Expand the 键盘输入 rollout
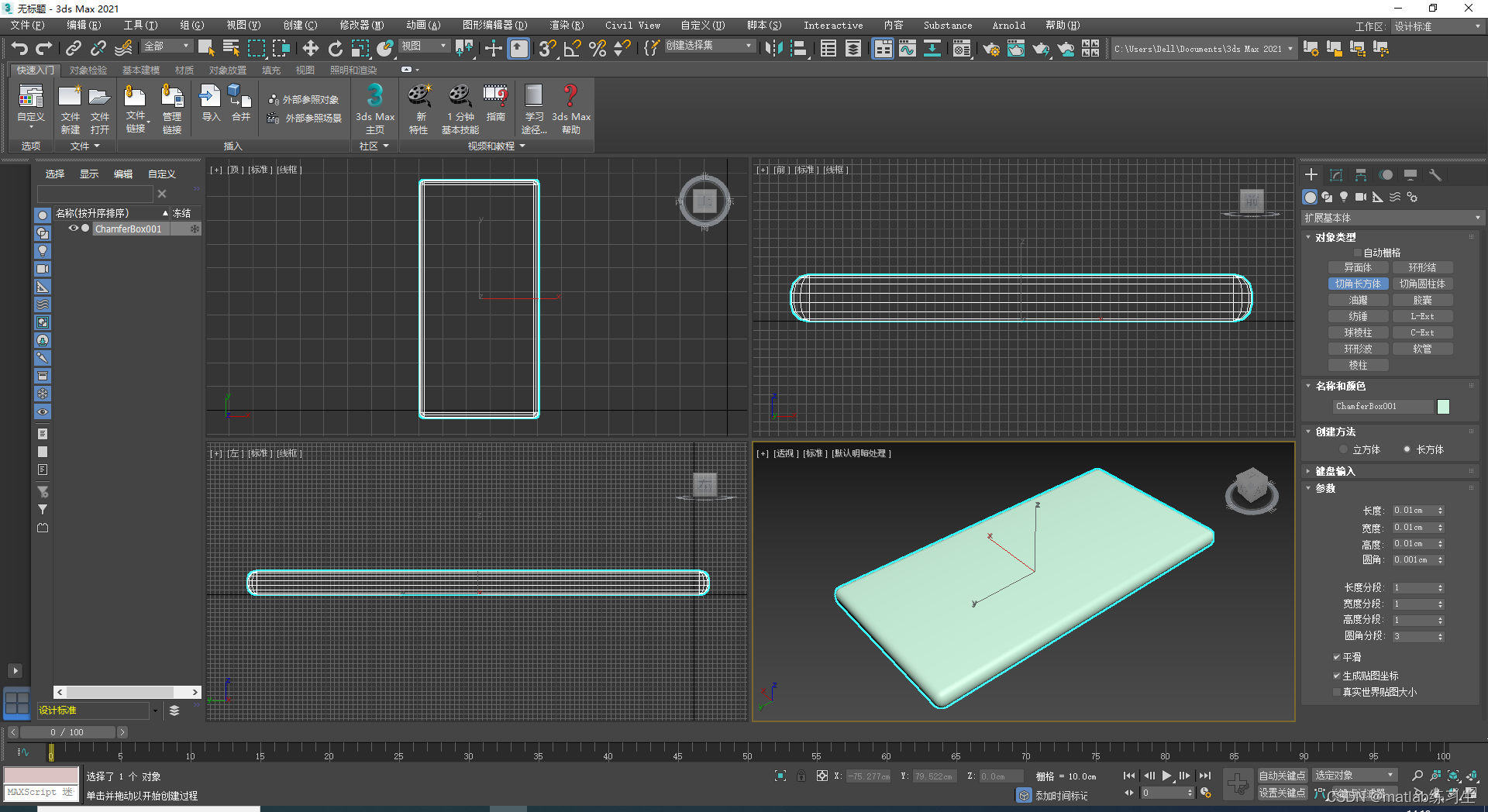 [1335, 471]
